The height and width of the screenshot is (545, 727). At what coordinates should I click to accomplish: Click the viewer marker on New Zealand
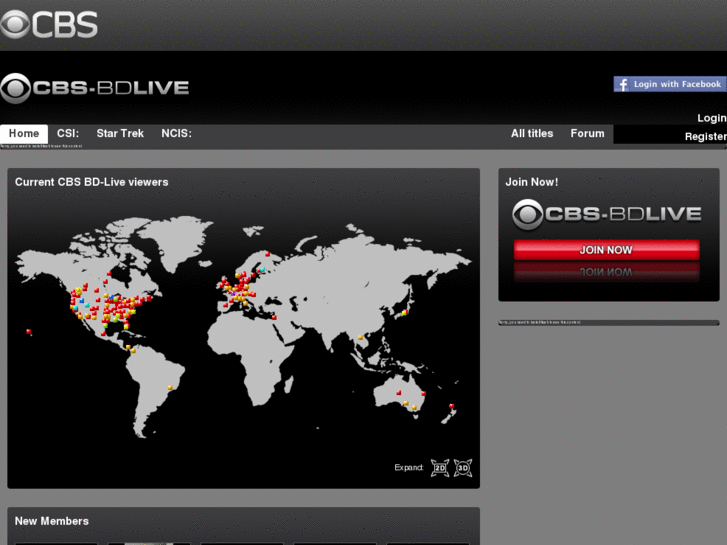pos(451,406)
